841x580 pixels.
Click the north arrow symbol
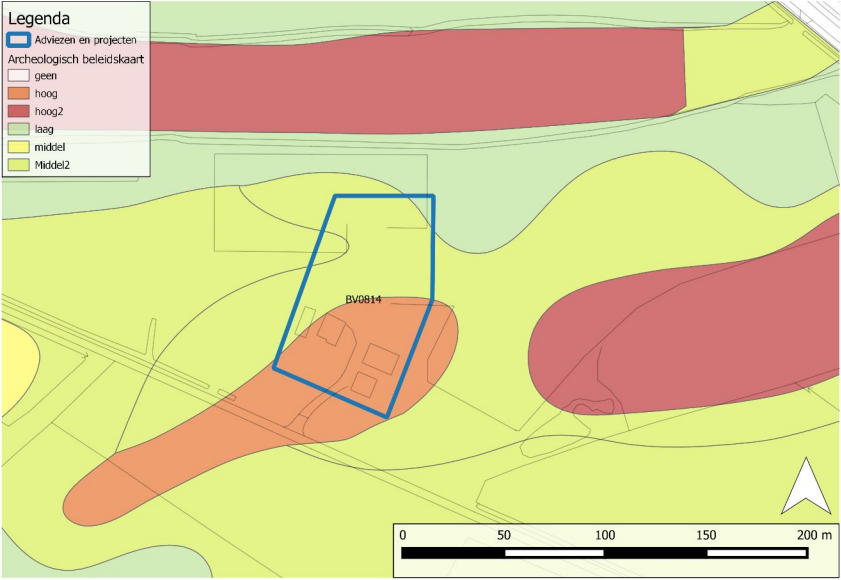click(x=807, y=486)
